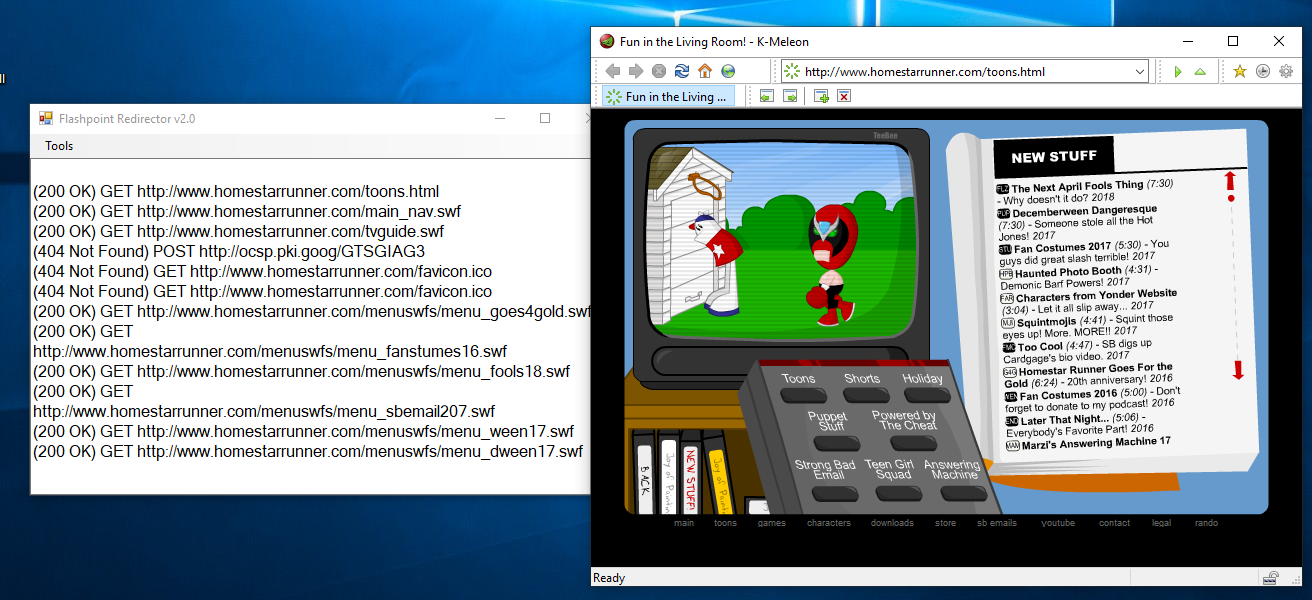Expand the URL bar dropdown arrow
1312x600 pixels.
1140,72
